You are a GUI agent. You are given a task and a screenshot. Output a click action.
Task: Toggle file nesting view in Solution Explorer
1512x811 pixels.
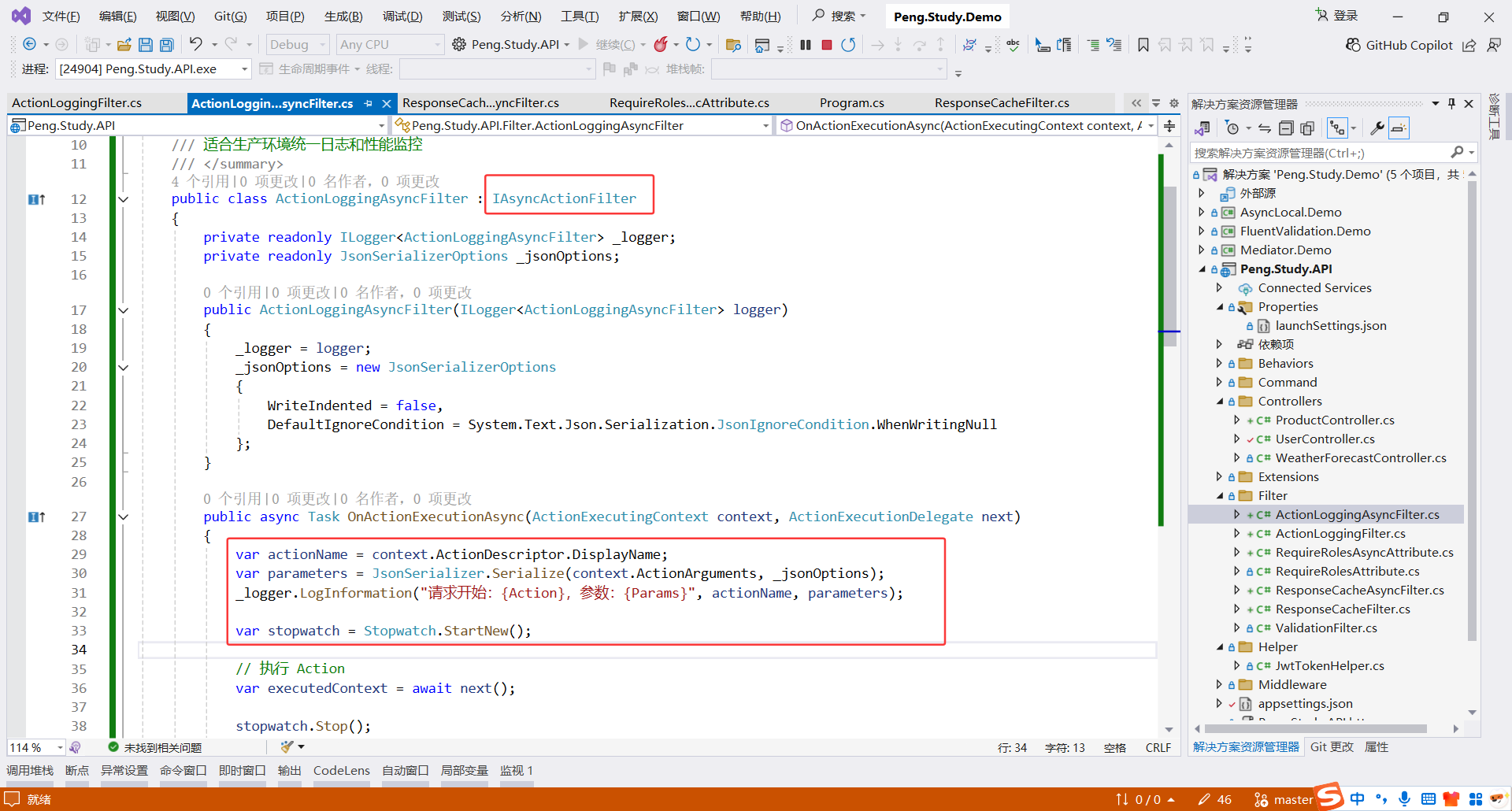1337,128
